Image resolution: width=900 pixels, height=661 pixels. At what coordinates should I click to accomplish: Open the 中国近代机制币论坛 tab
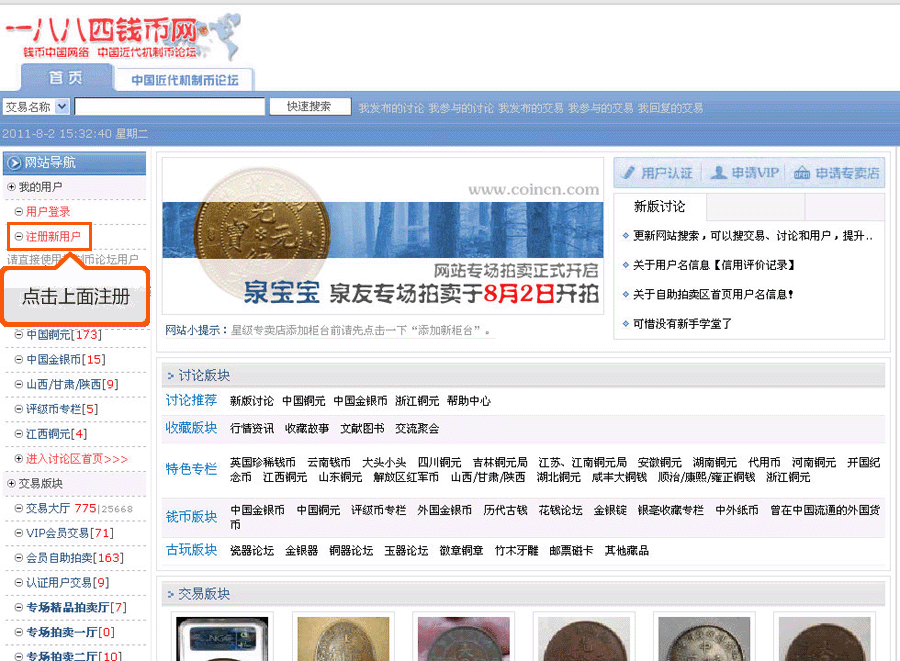(185, 80)
